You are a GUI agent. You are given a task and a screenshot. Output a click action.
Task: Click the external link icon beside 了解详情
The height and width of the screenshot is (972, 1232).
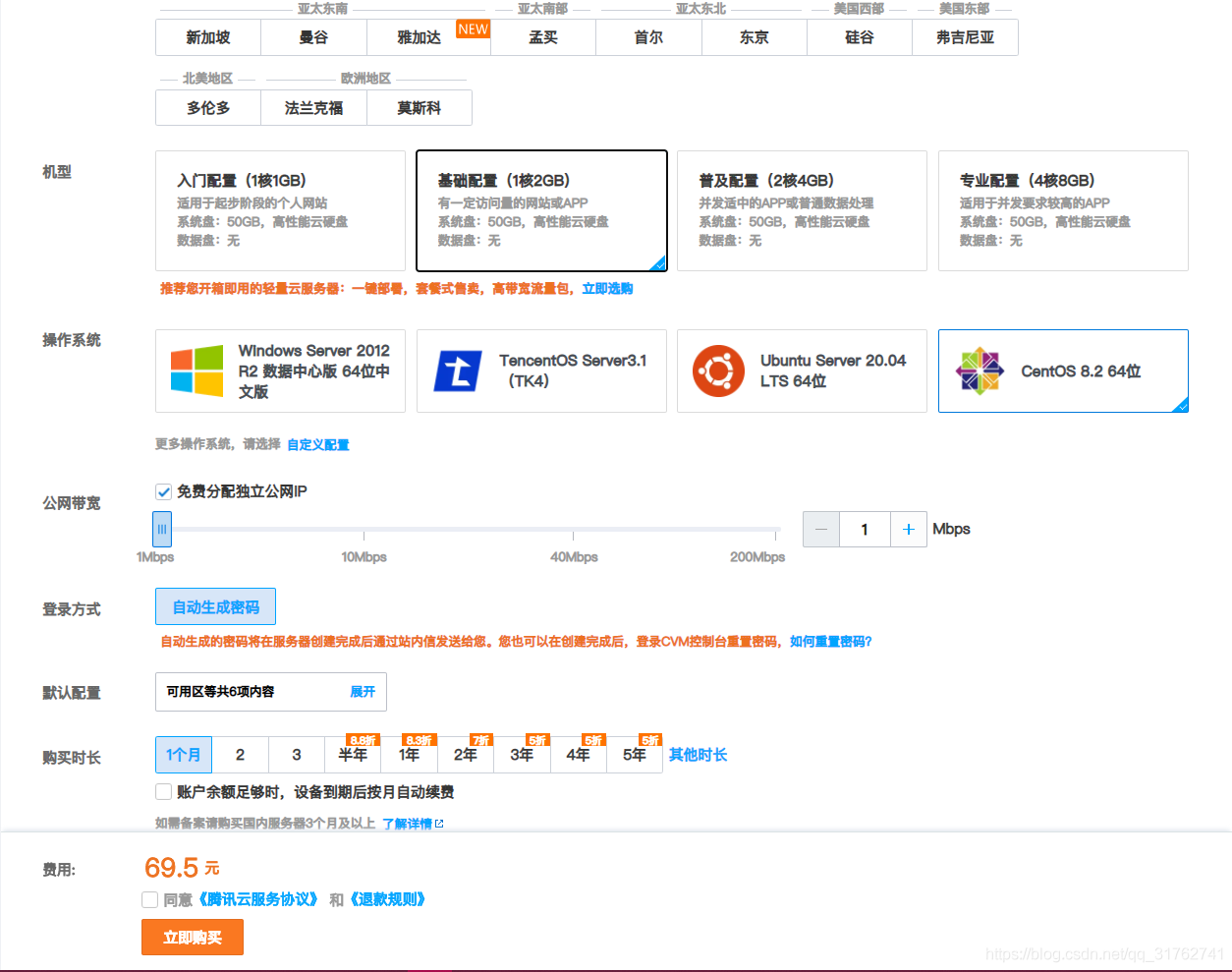(x=439, y=824)
